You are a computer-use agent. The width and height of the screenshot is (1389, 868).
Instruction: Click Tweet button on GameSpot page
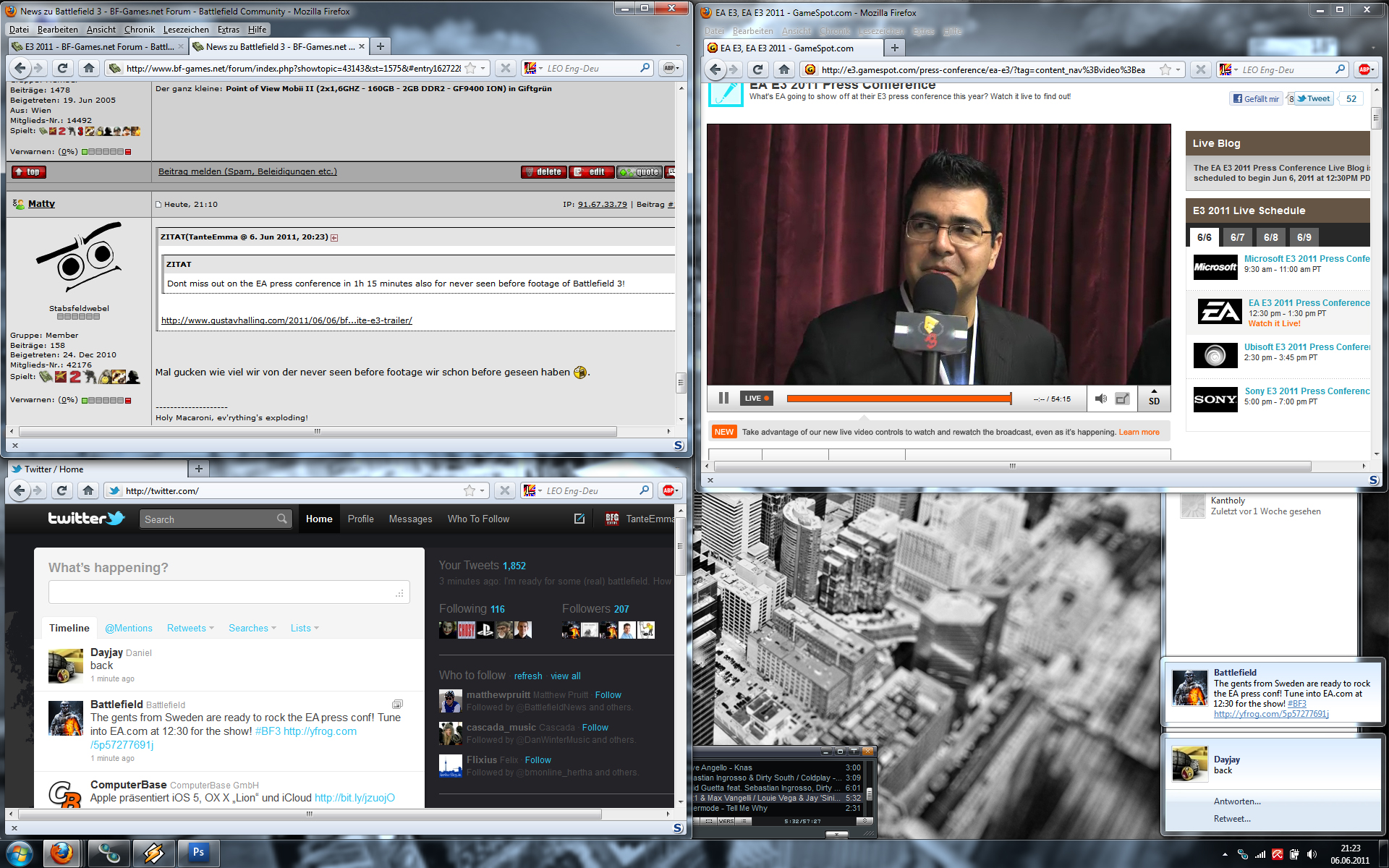click(x=1313, y=98)
